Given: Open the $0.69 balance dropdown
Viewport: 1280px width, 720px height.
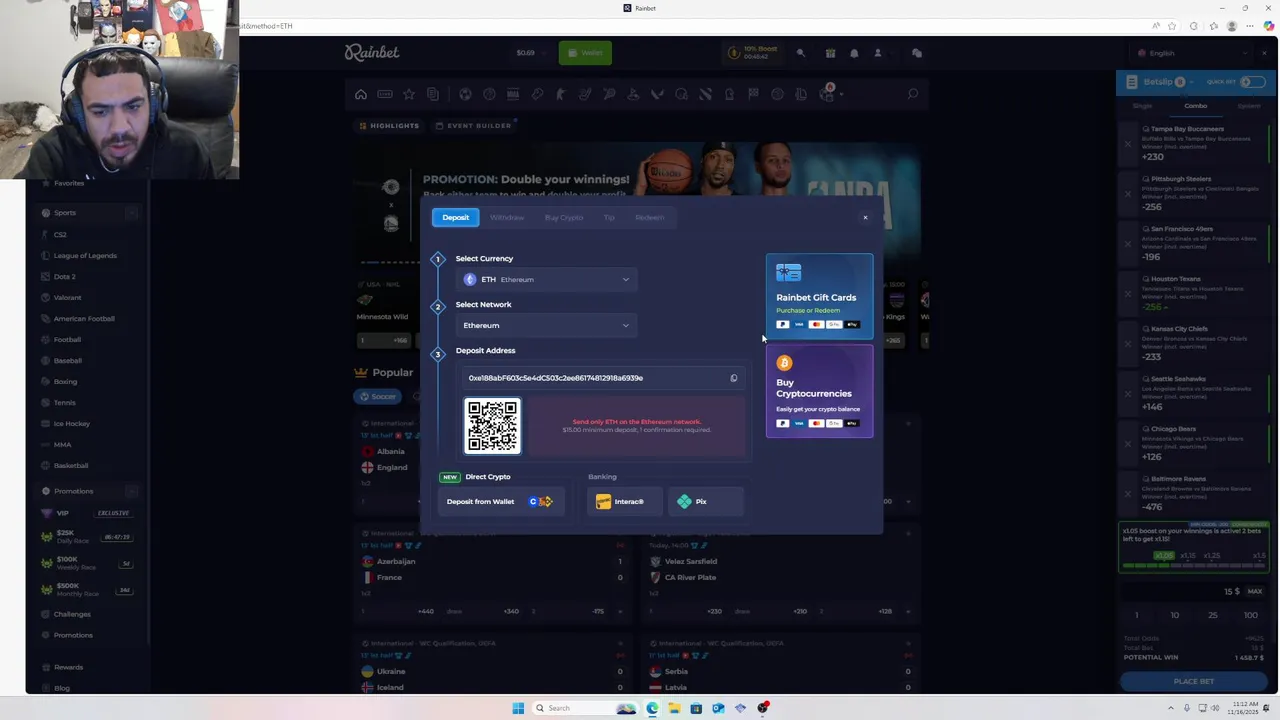Looking at the screenshot, I should (530, 53).
